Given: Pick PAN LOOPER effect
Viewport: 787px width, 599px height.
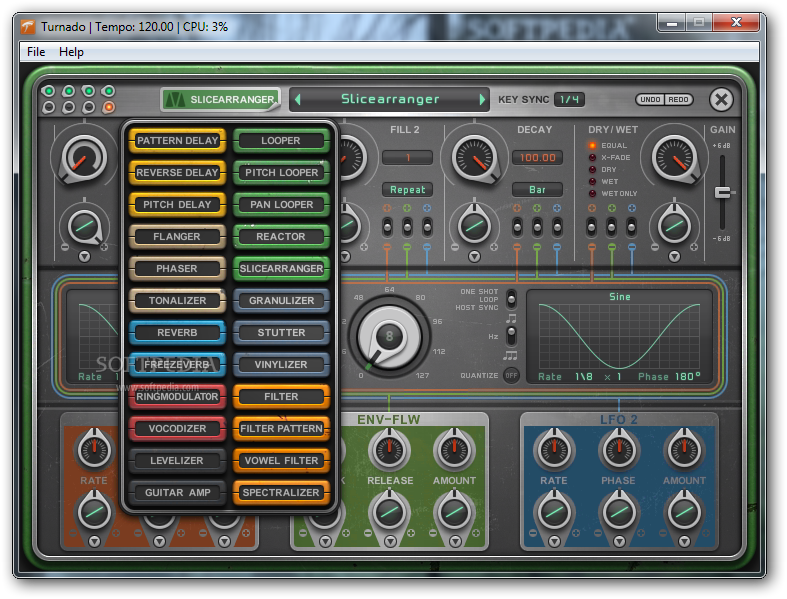Looking at the screenshot, I should [281, 205].
